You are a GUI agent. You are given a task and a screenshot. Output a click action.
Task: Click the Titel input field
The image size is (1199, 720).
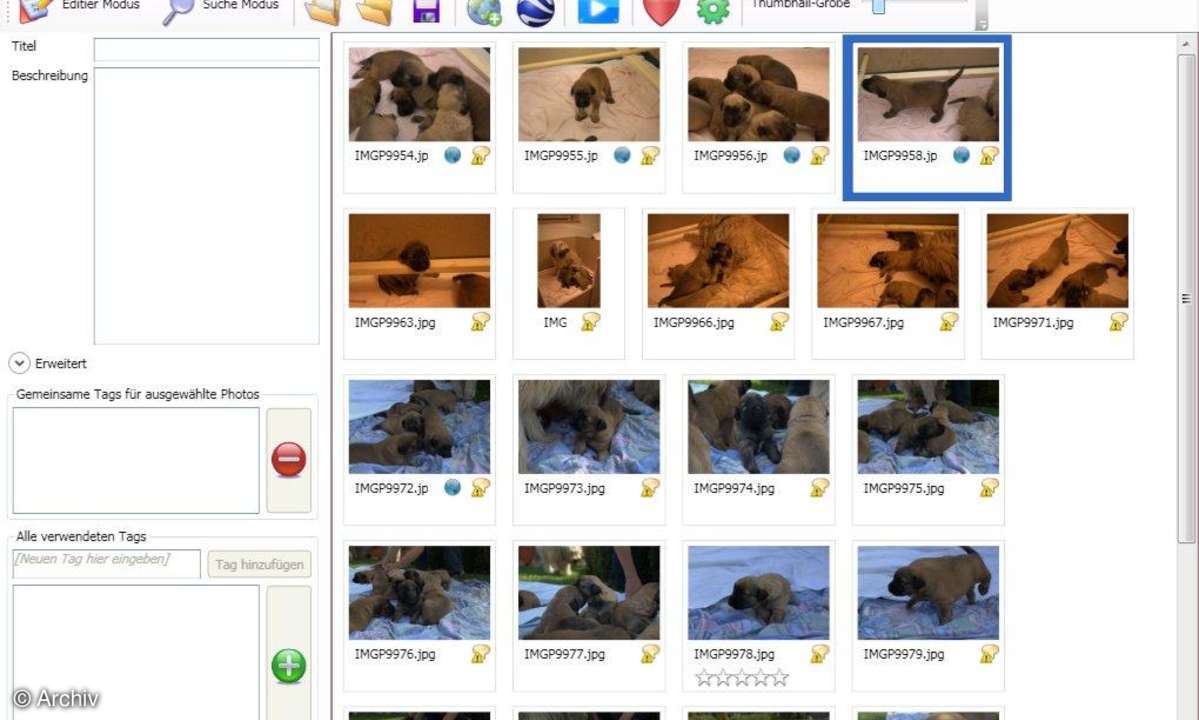tap(206, 50)
